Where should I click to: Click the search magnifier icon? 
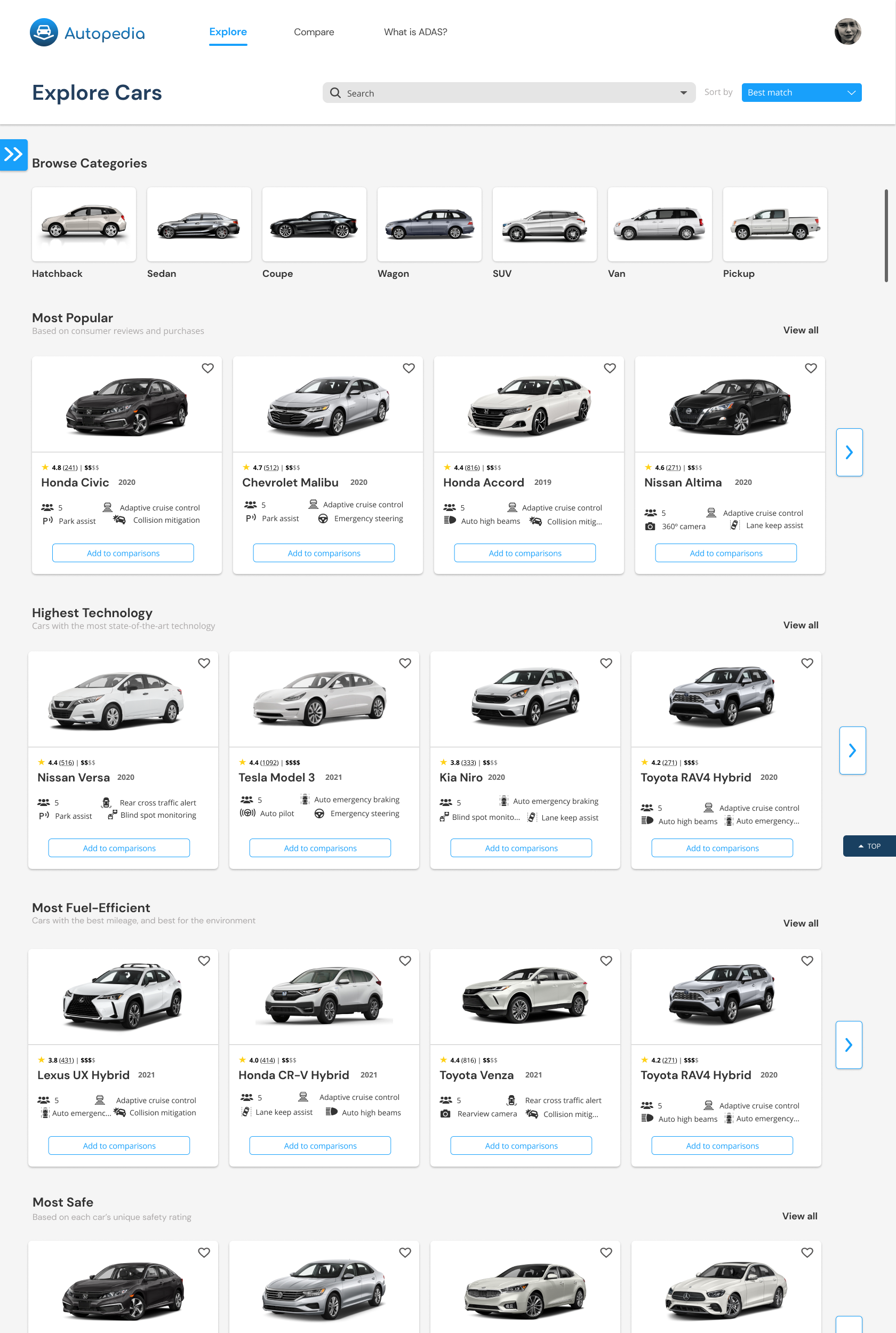(x=335, y=93)
